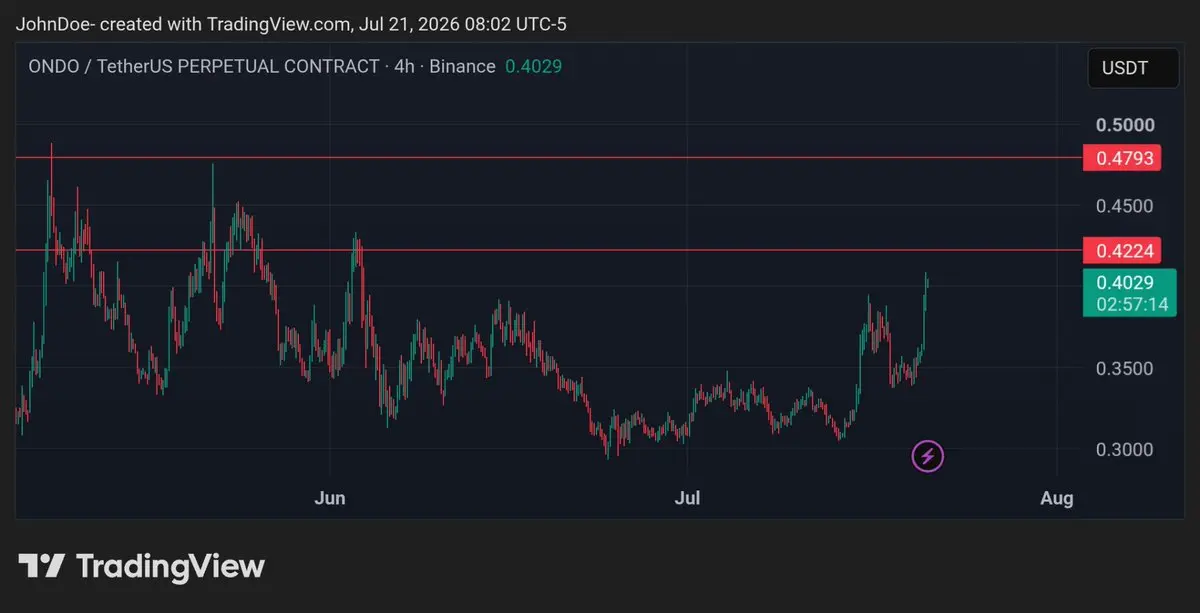Select the 0.4793 red price label
Viewport: 1200px width, 613px height.
(x=1124, y=158)
